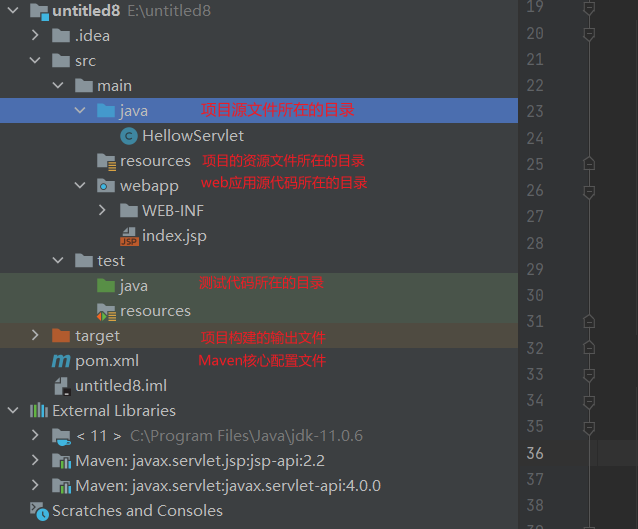The height and width of the screenshot is (529, 638).
Task: Click line number 36 in gutter
Action: tap(535, 453)
